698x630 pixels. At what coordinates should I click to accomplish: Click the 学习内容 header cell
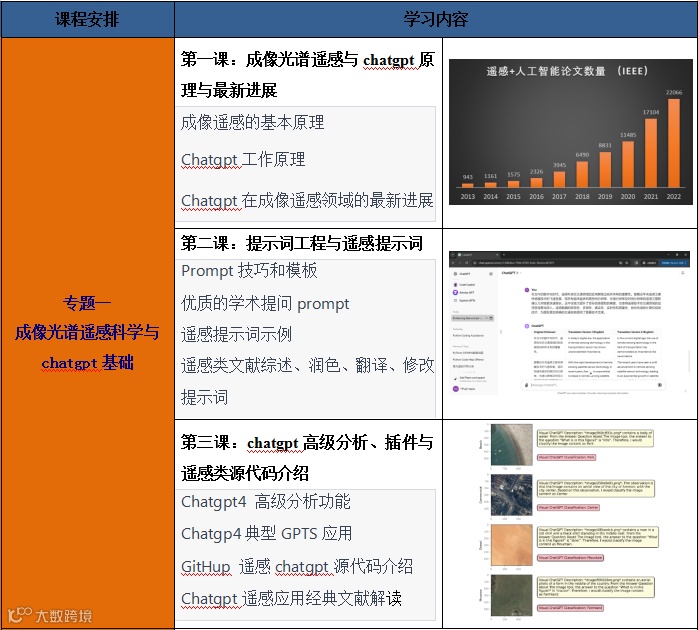[436, 19]
